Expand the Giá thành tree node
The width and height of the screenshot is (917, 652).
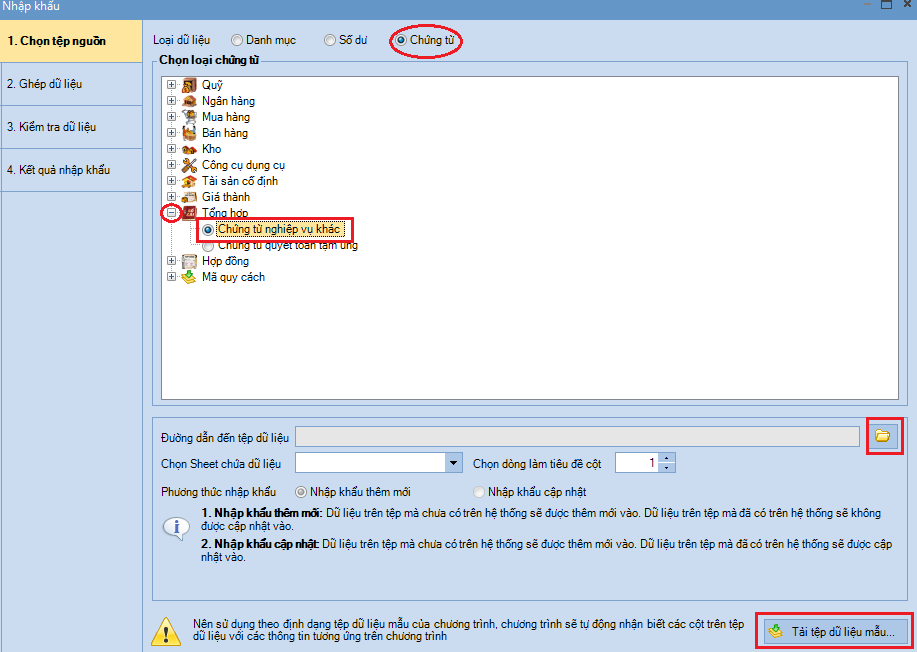tap(171, 197)
